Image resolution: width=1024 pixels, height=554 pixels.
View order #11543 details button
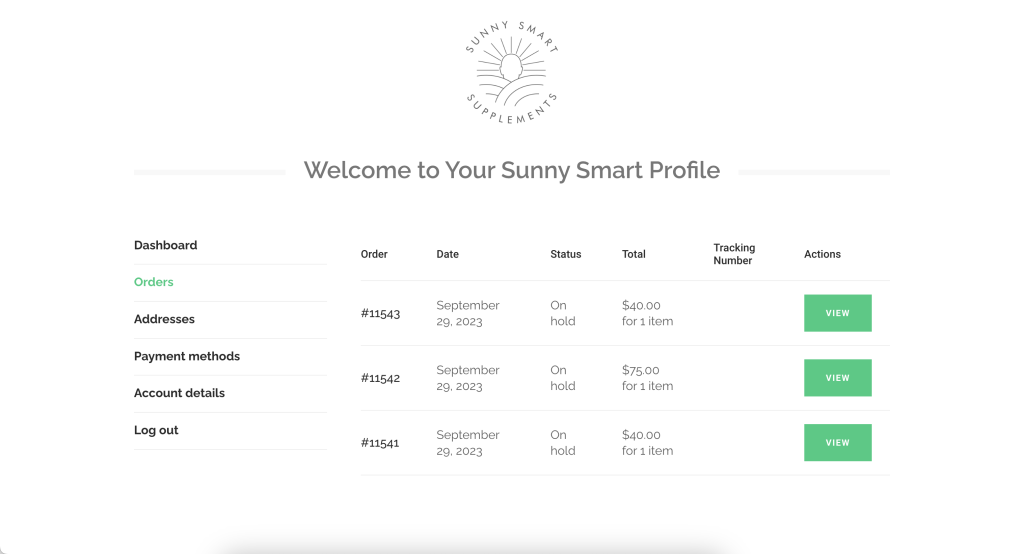tap(837, 313)
